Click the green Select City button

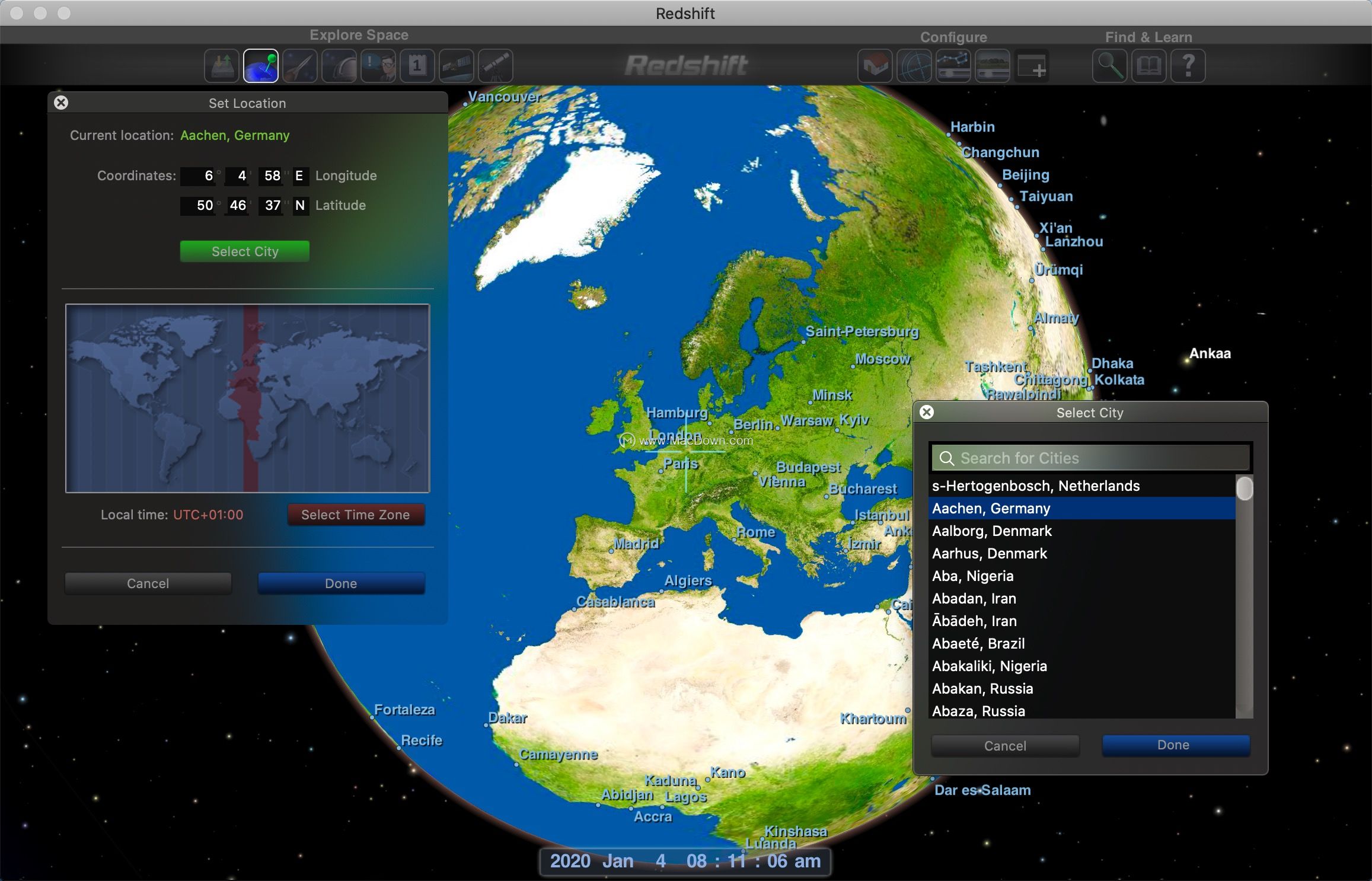[x=245, y=251]
